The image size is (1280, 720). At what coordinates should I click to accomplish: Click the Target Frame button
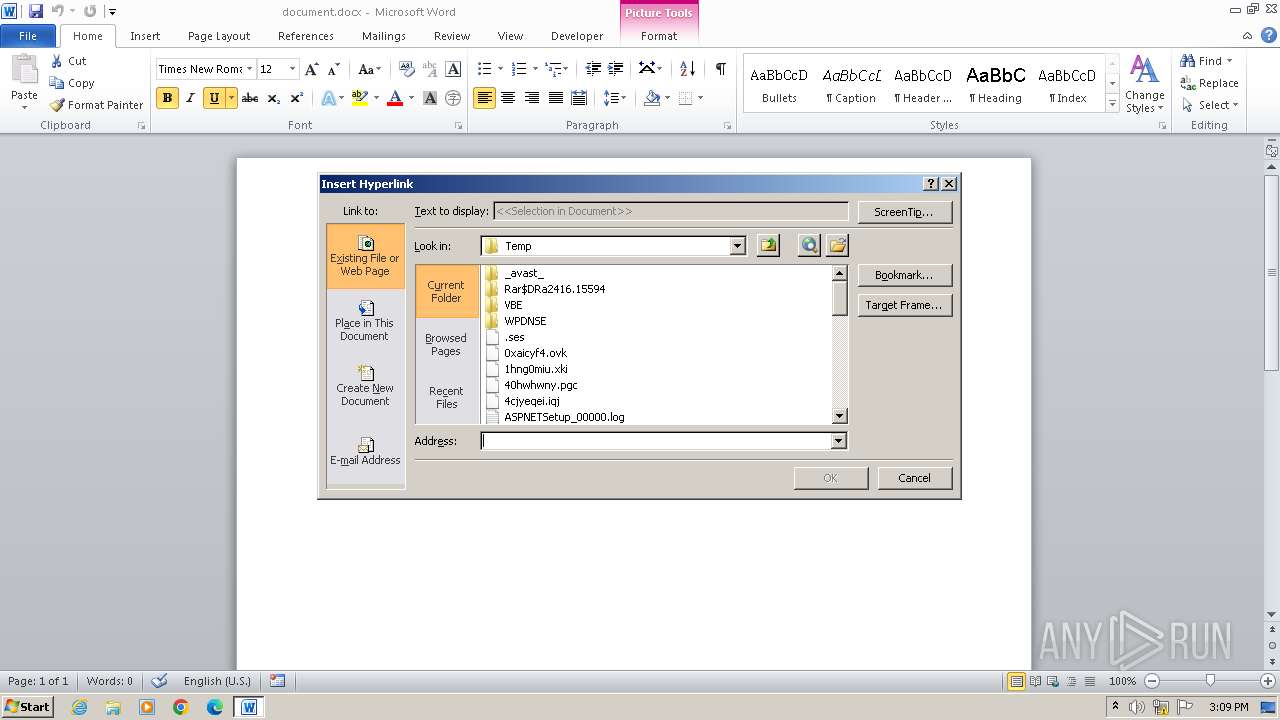[x=903, y=305]
